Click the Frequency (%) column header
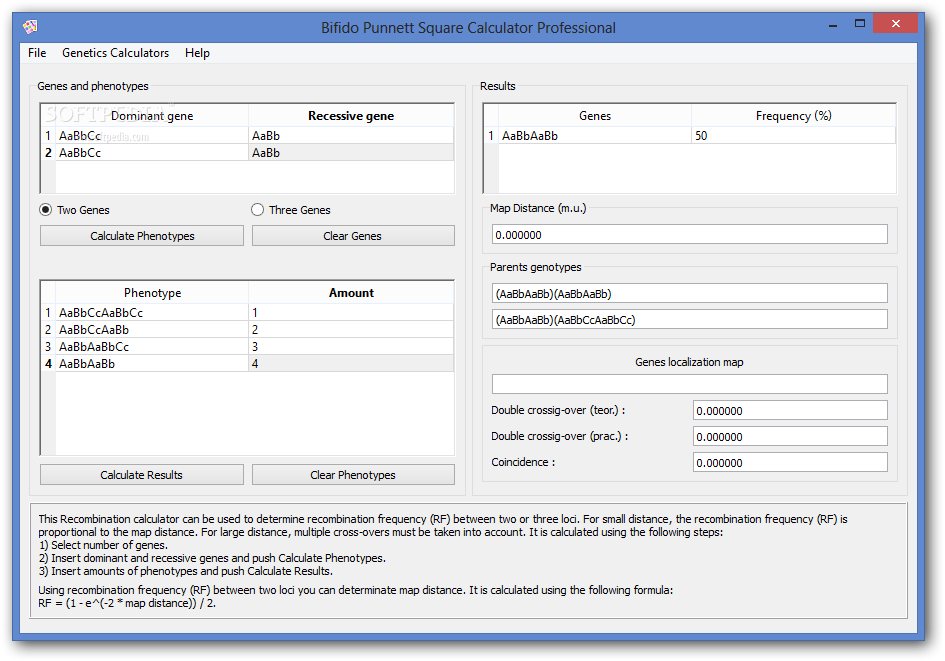 pos(794,116)
